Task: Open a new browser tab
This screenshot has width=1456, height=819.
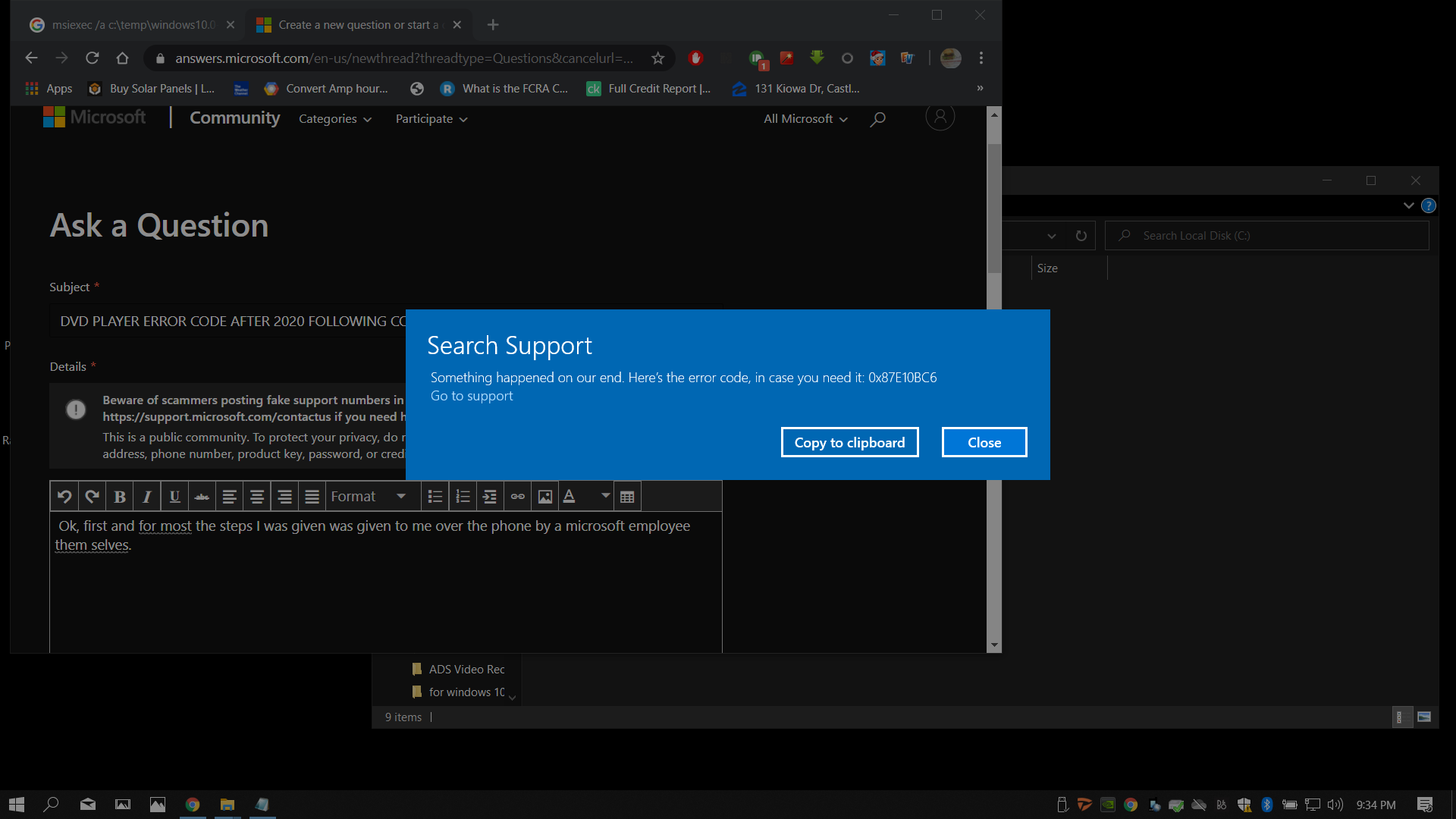Action: point(493,25)
